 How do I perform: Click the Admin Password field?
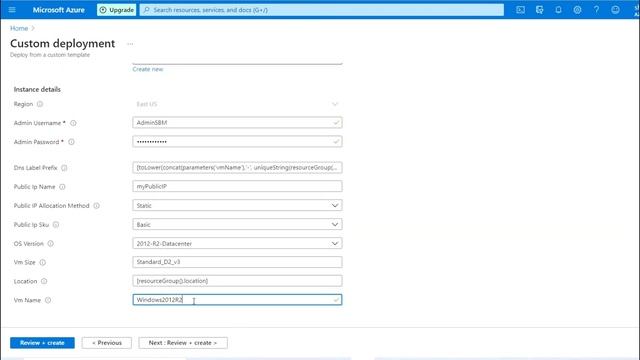(237, 142)
